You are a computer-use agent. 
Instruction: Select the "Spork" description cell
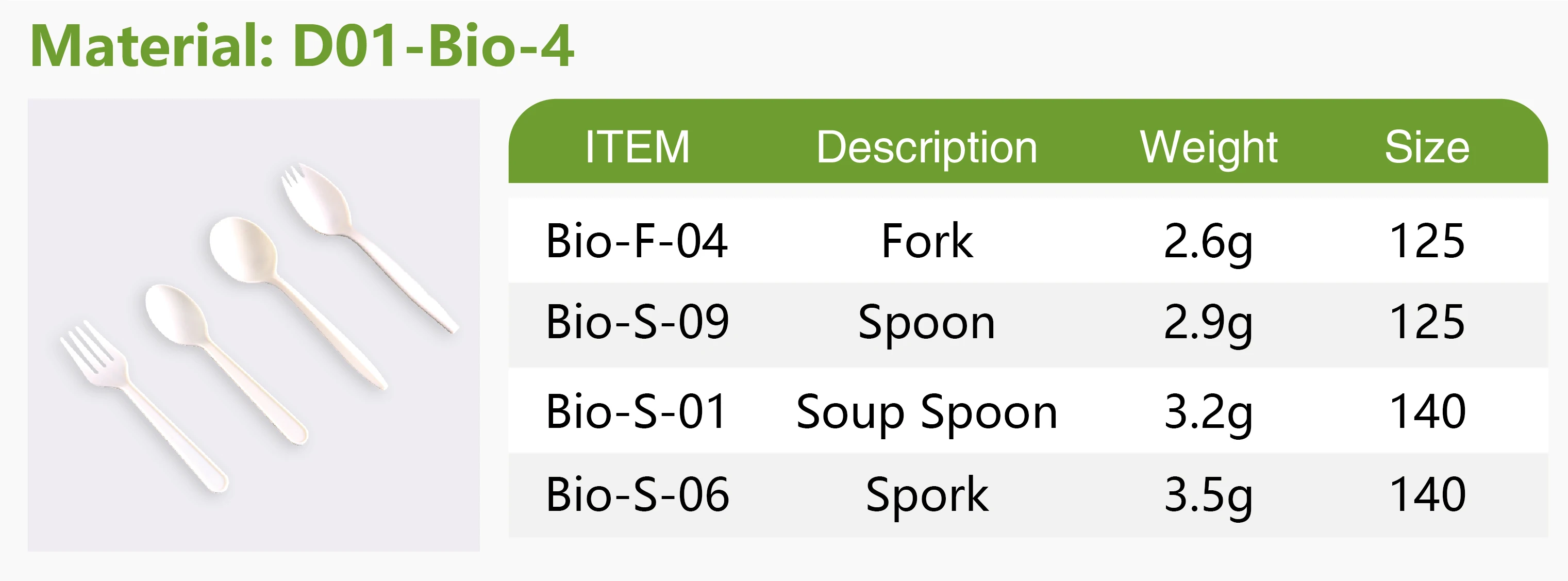pyautogui.click(x=926, y=494)
